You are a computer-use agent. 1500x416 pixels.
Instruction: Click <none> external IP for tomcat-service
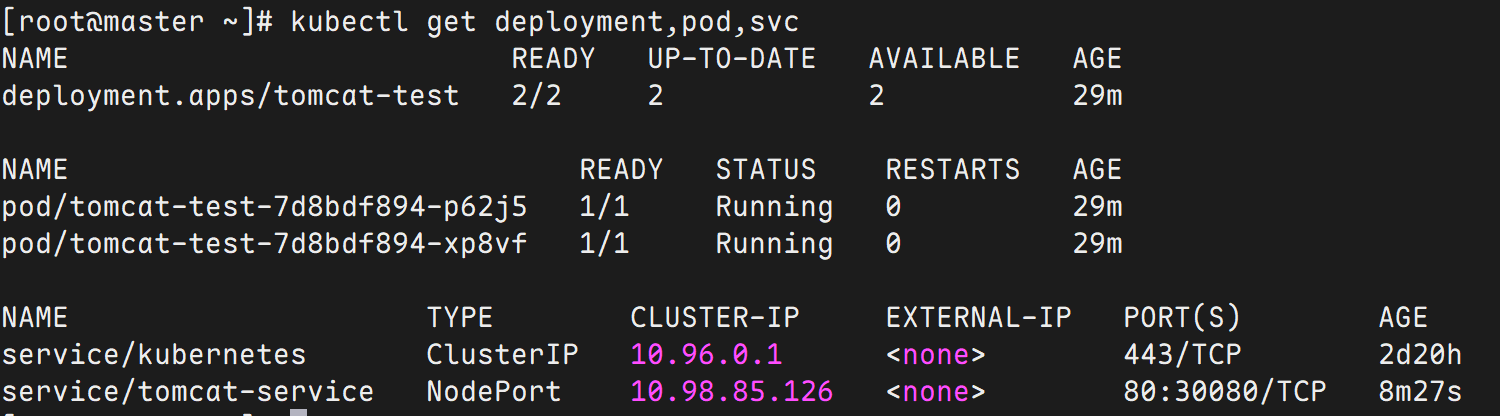tap(936, 392)
